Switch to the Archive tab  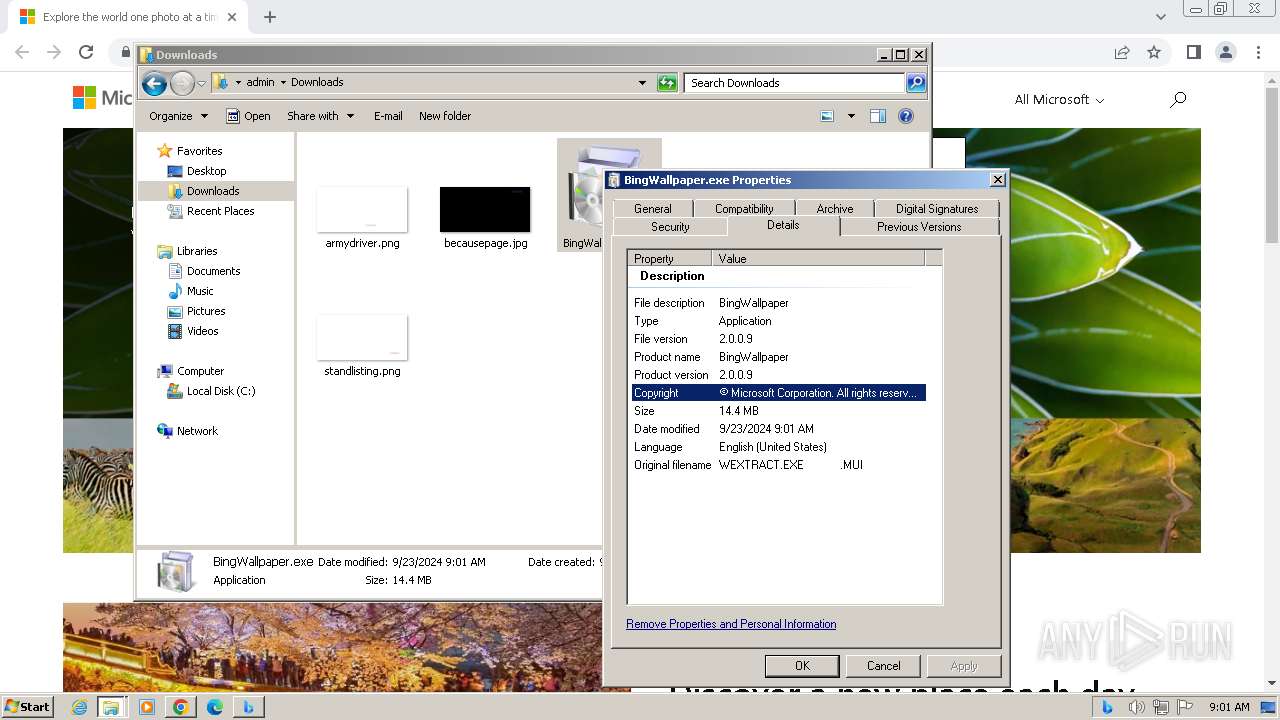coord(834,208)
